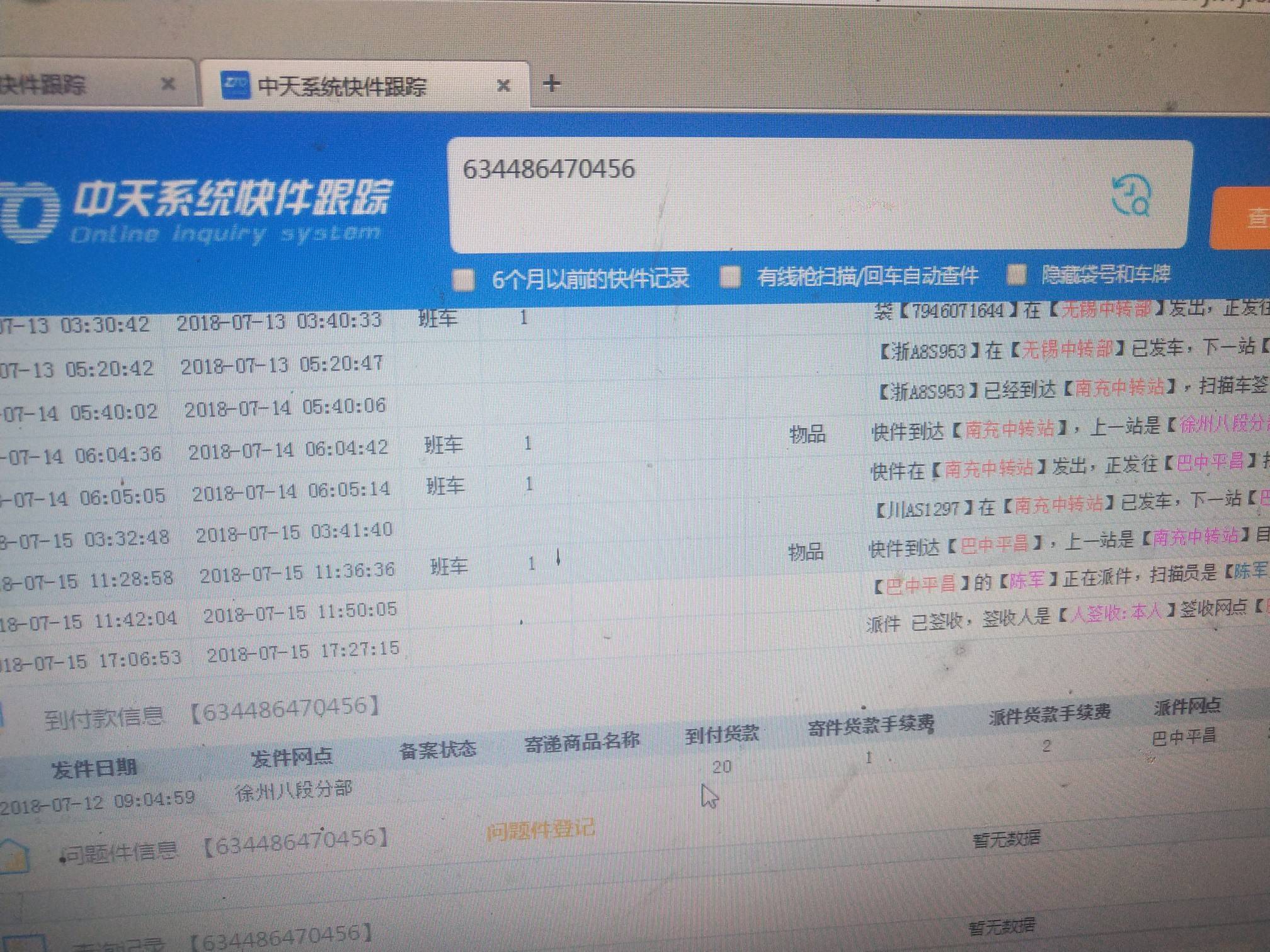Screen dimensions: 1270x952
Task: Click courier name 陈军 link
Action: (x=1027, y=580)
